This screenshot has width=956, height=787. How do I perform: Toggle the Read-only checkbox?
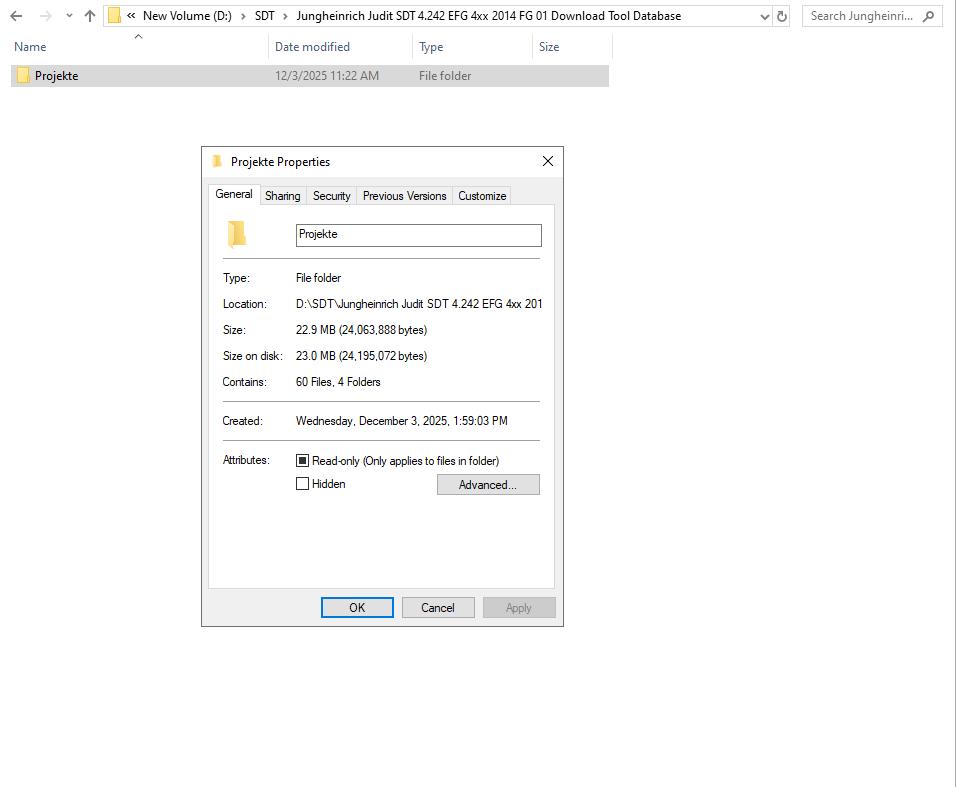(x=302, y=461)
